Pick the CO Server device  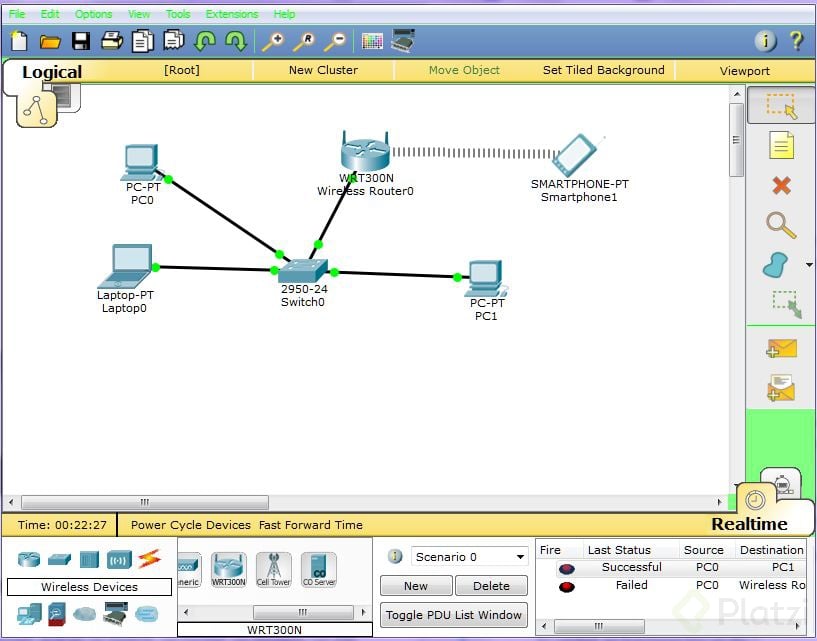point(319,570)
